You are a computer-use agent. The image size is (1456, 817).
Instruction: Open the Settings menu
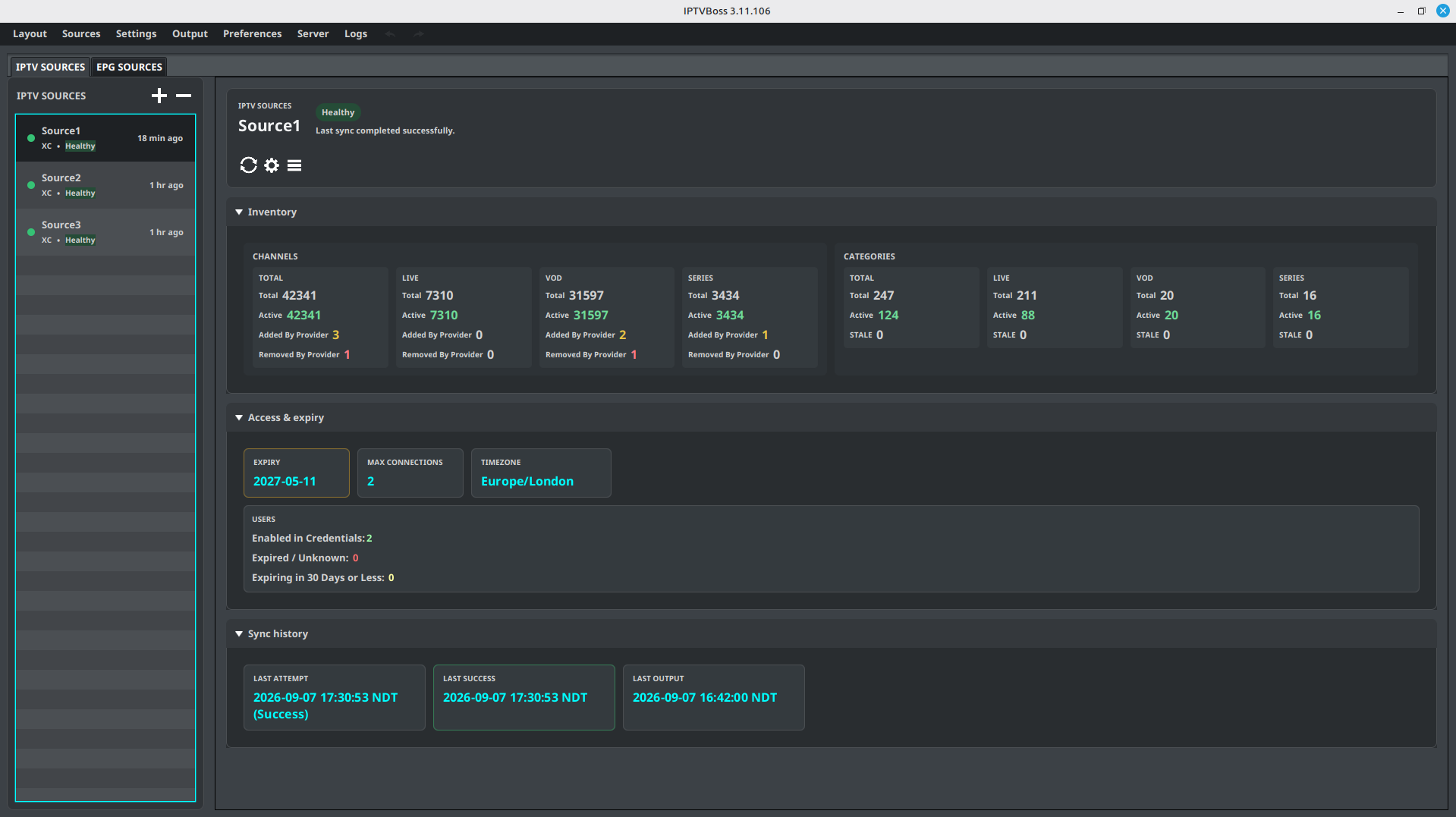coord(136,33)
